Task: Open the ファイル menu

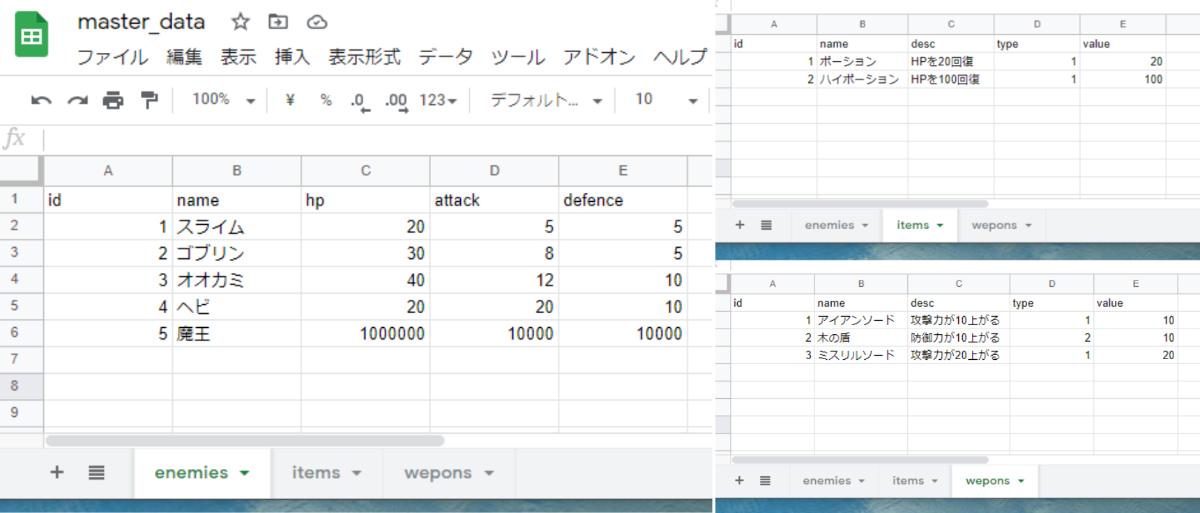Action: tap(112, 57)
